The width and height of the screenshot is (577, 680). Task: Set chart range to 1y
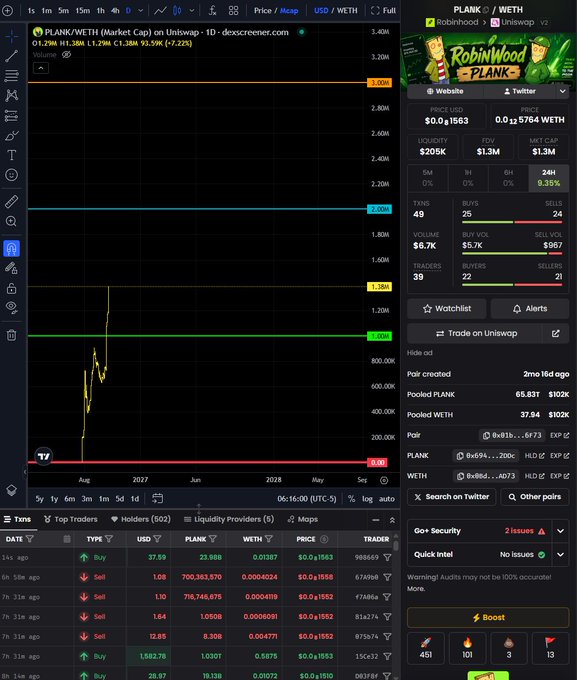[54, 499]
